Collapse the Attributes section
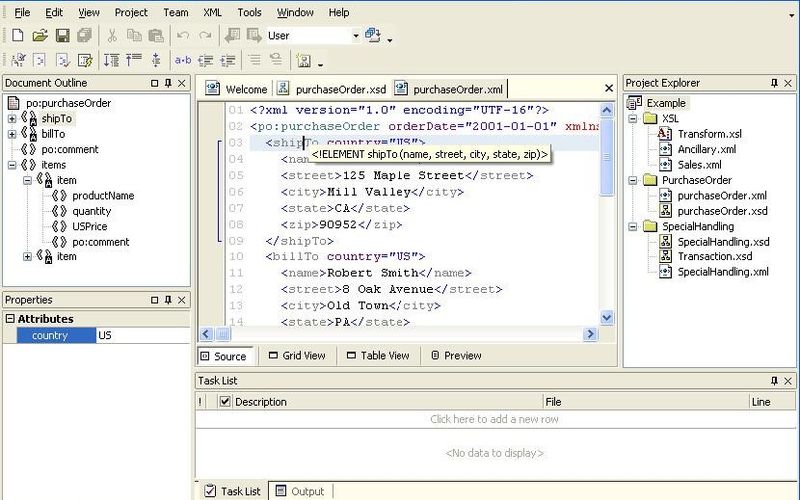This screenshot has height=500, width=800. click(10, 318)
